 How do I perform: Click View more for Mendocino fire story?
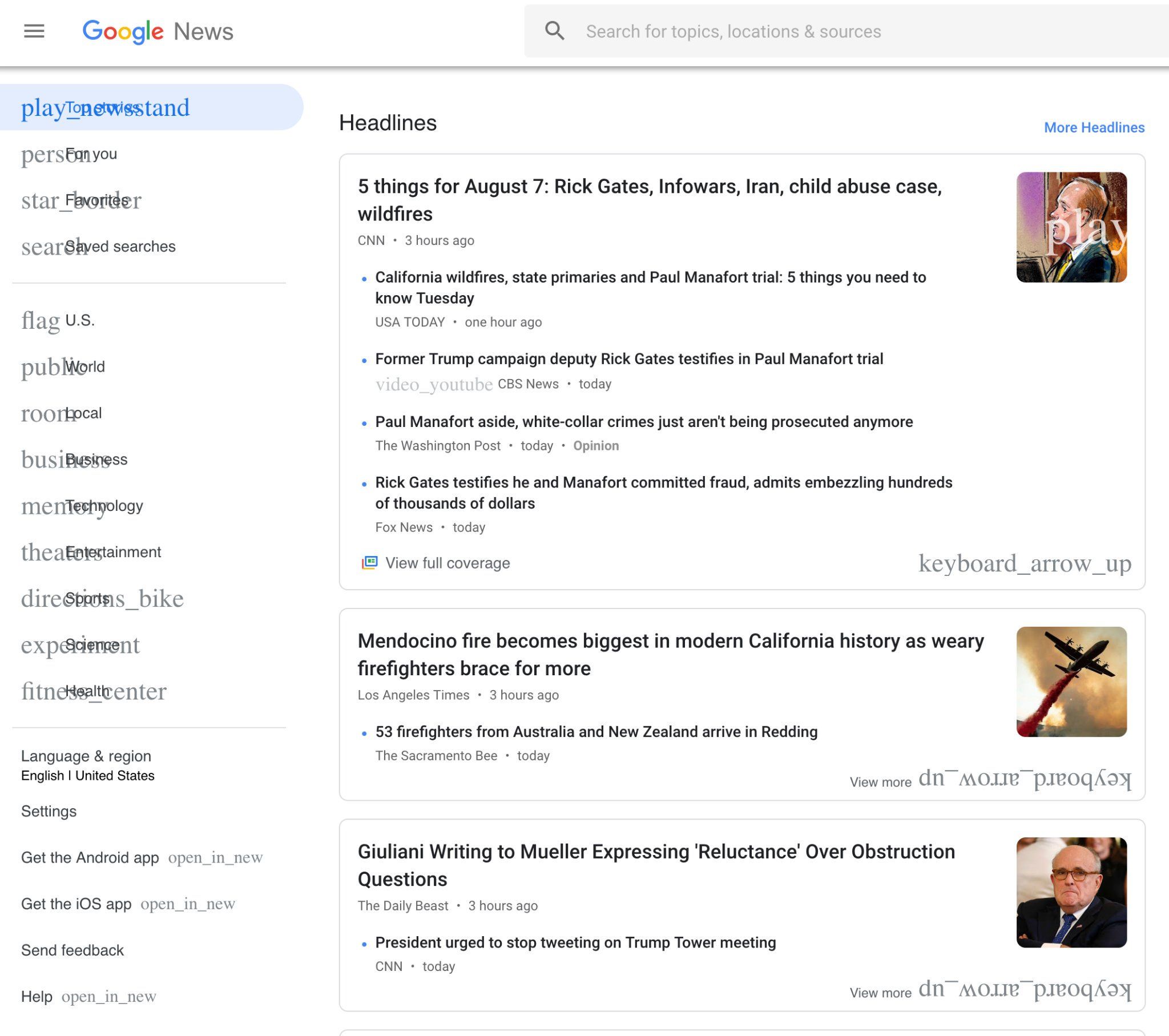(x=879, y=782)
